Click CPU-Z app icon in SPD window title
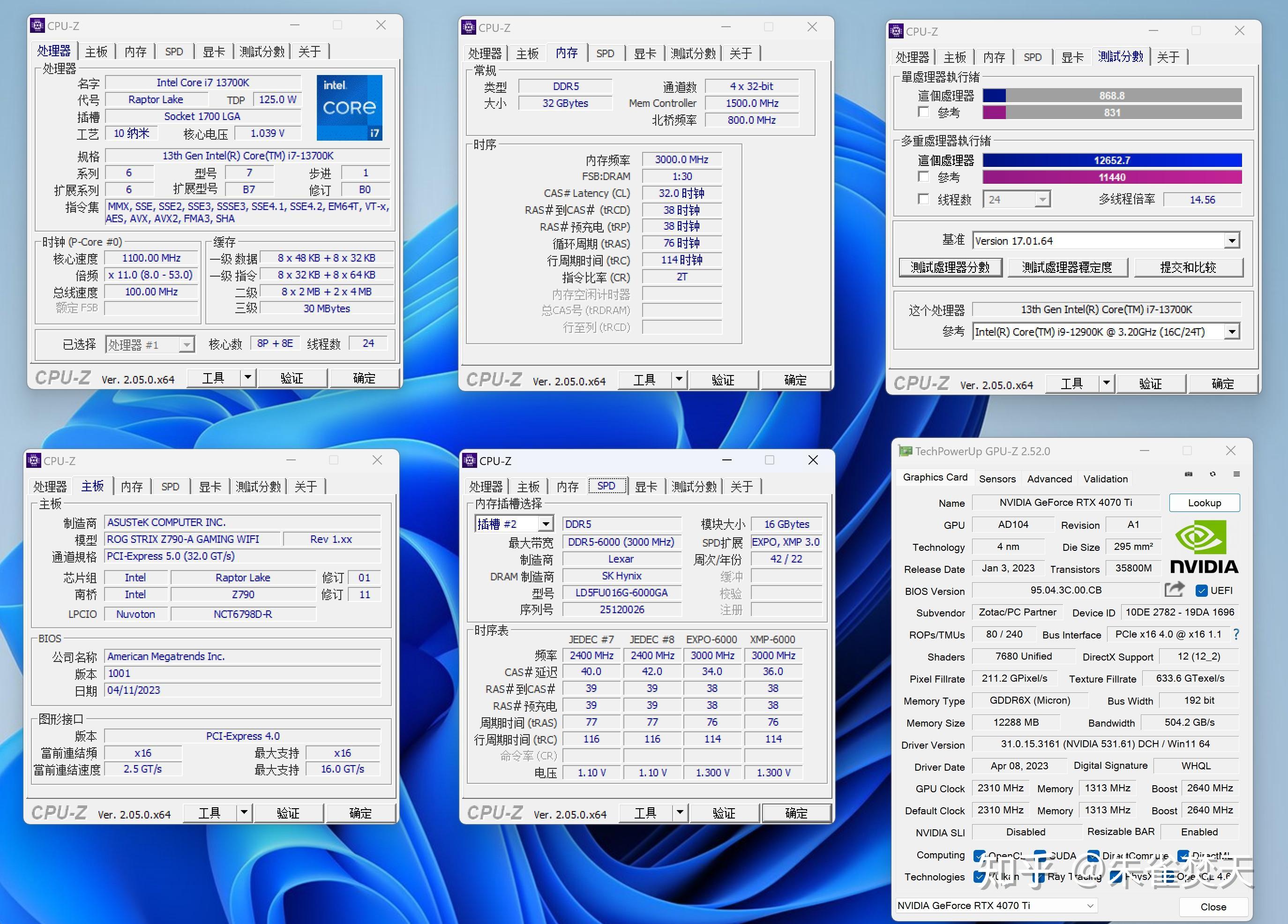The height and width of the screenshot is (924, 1288). tap(469, 460)
